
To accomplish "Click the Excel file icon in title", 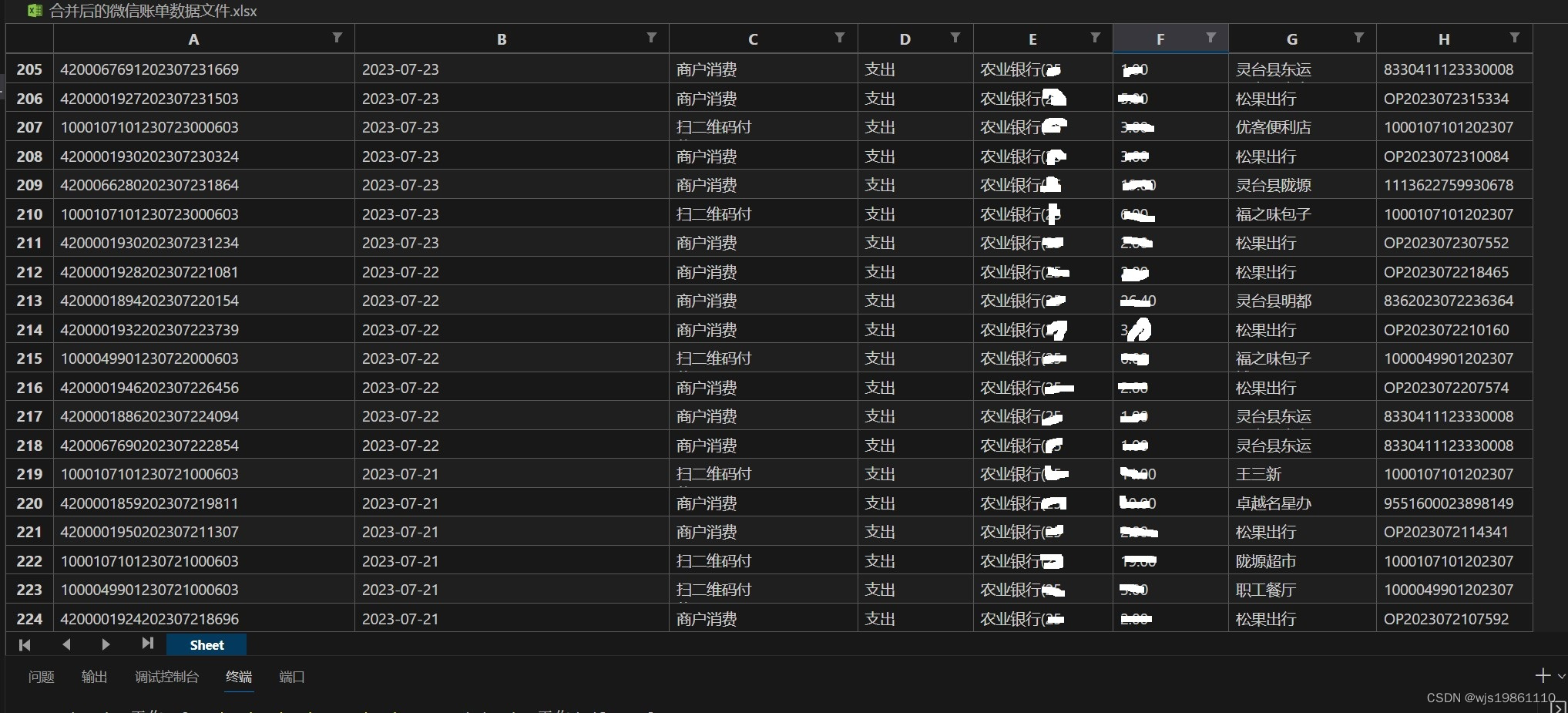I will 35,11.
